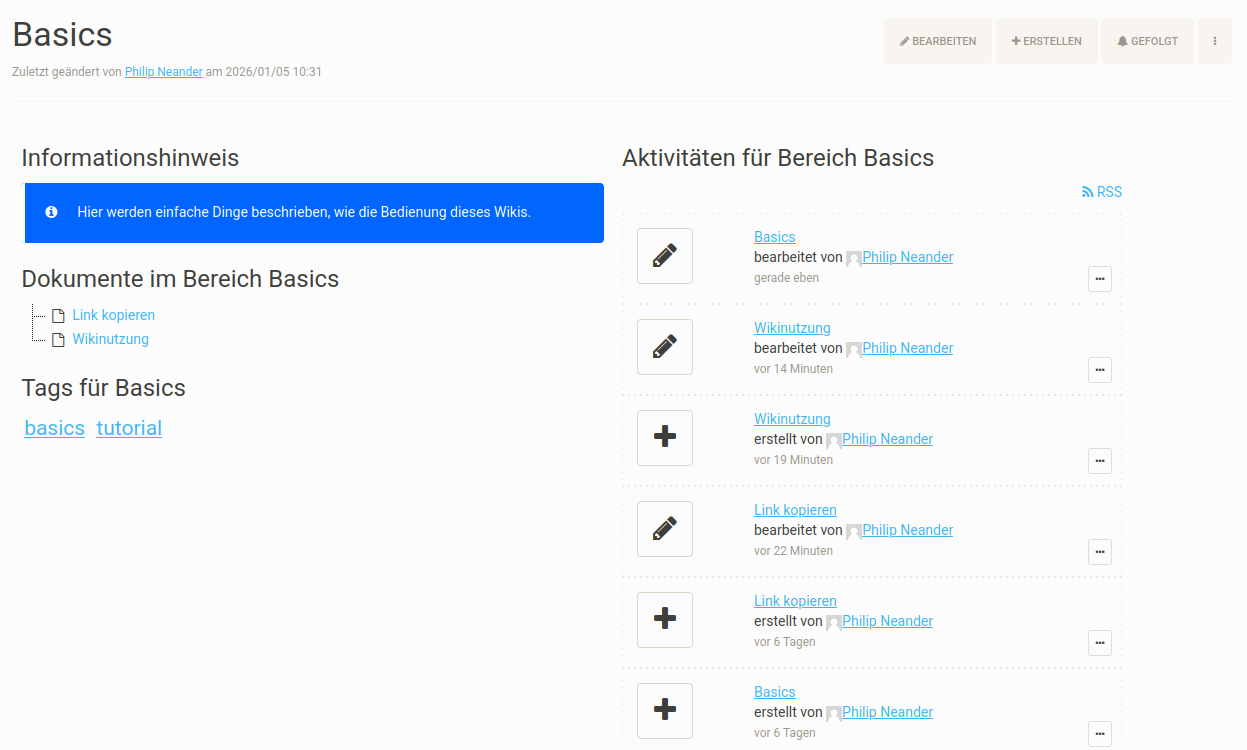Toggle the Gefolgt follow button
The image size is (1247, 750).
point(1147,41)
